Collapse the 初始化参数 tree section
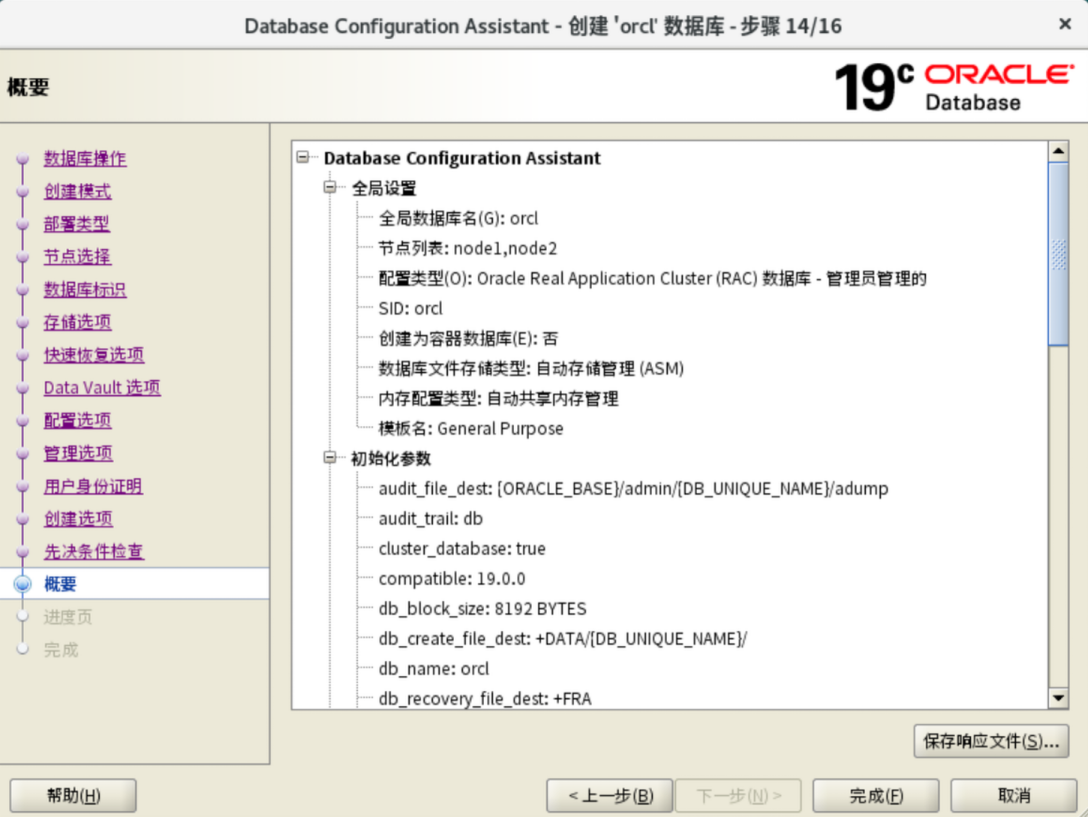 [x=330, y=458]
